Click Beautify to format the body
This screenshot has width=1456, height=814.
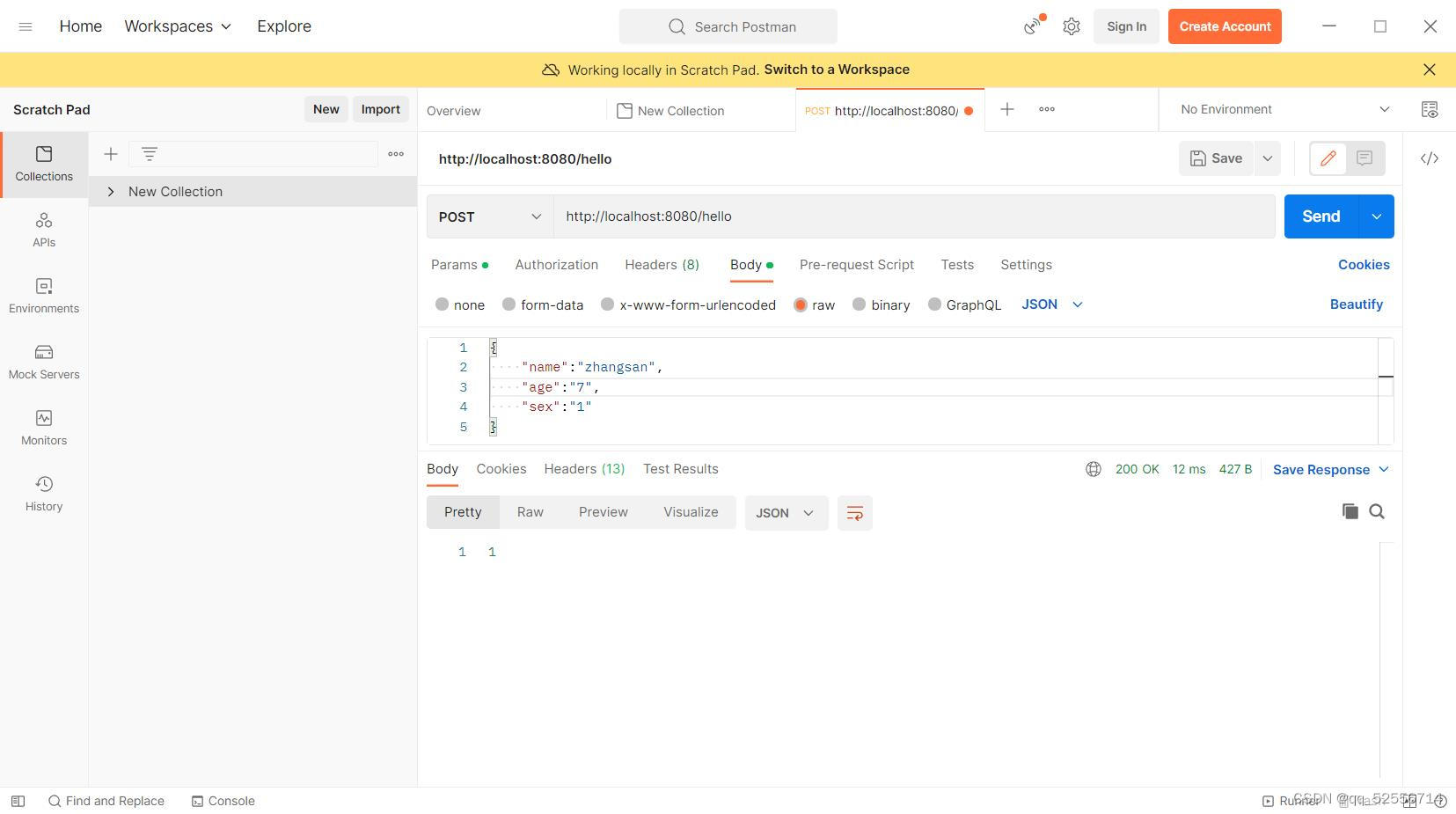1357,304
